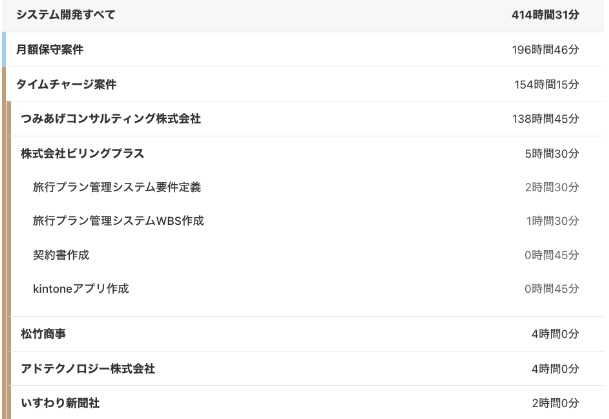Collapse the タイムチャージ案件 group

coord(305,84)
